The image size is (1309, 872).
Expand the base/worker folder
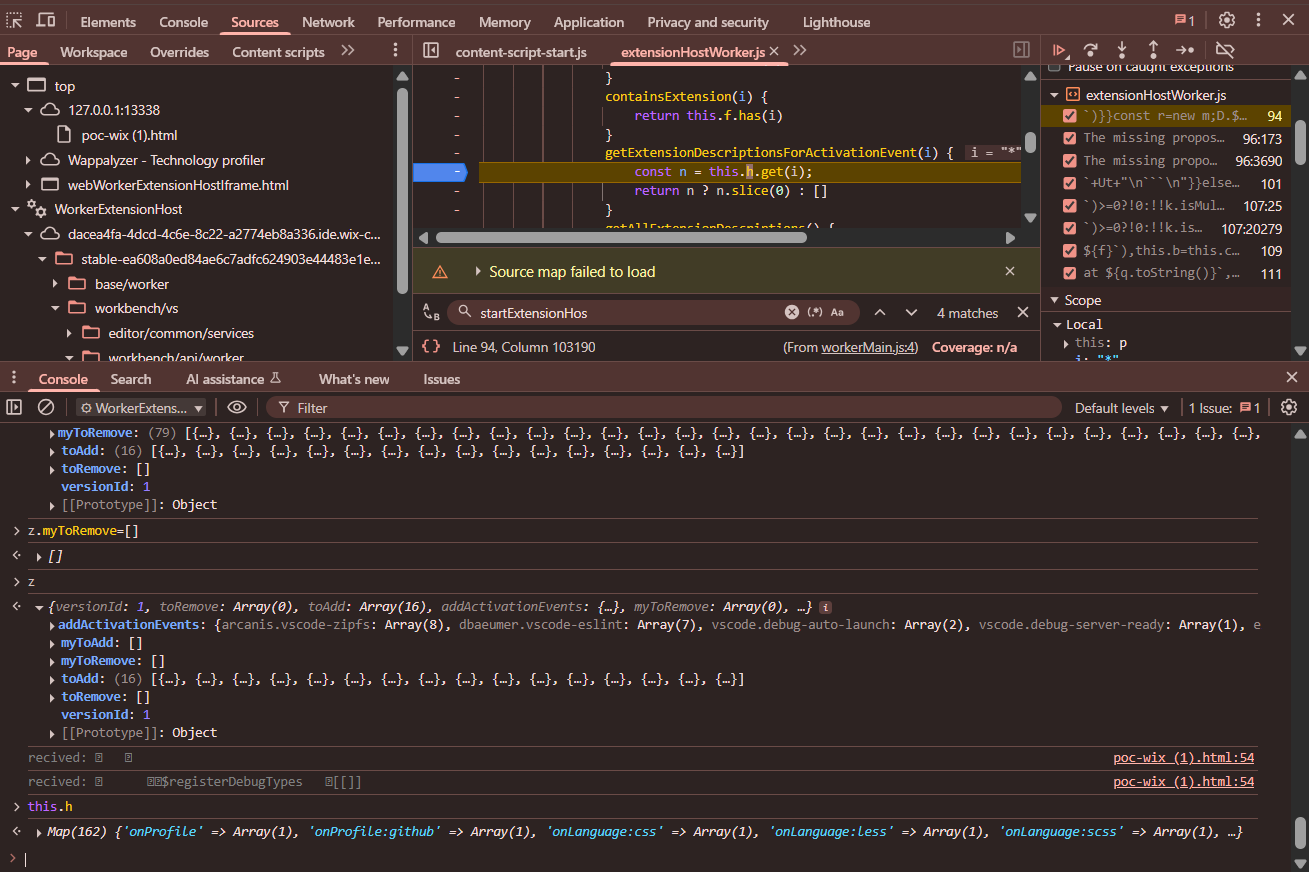point(56,284)
